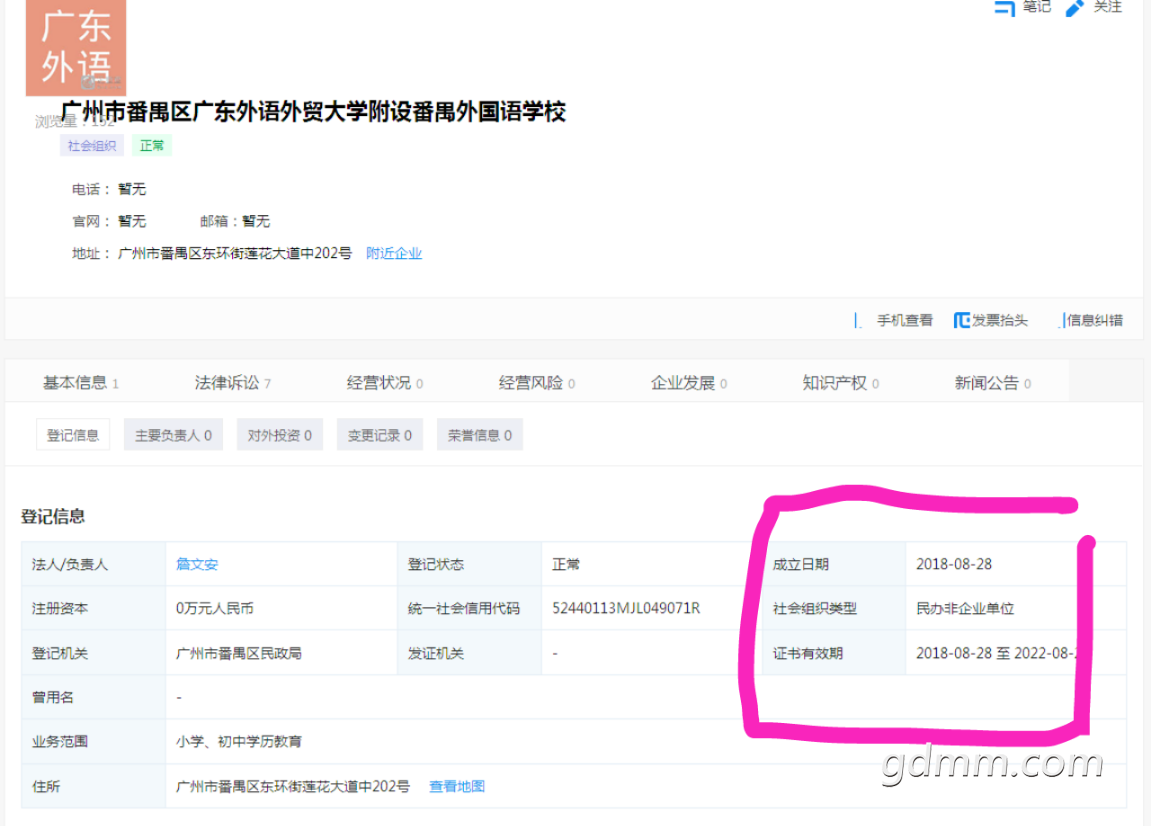This screenshot has height=826, width=1151.
Task: Click the 发证机关 label cell
Action: (469, 653)
